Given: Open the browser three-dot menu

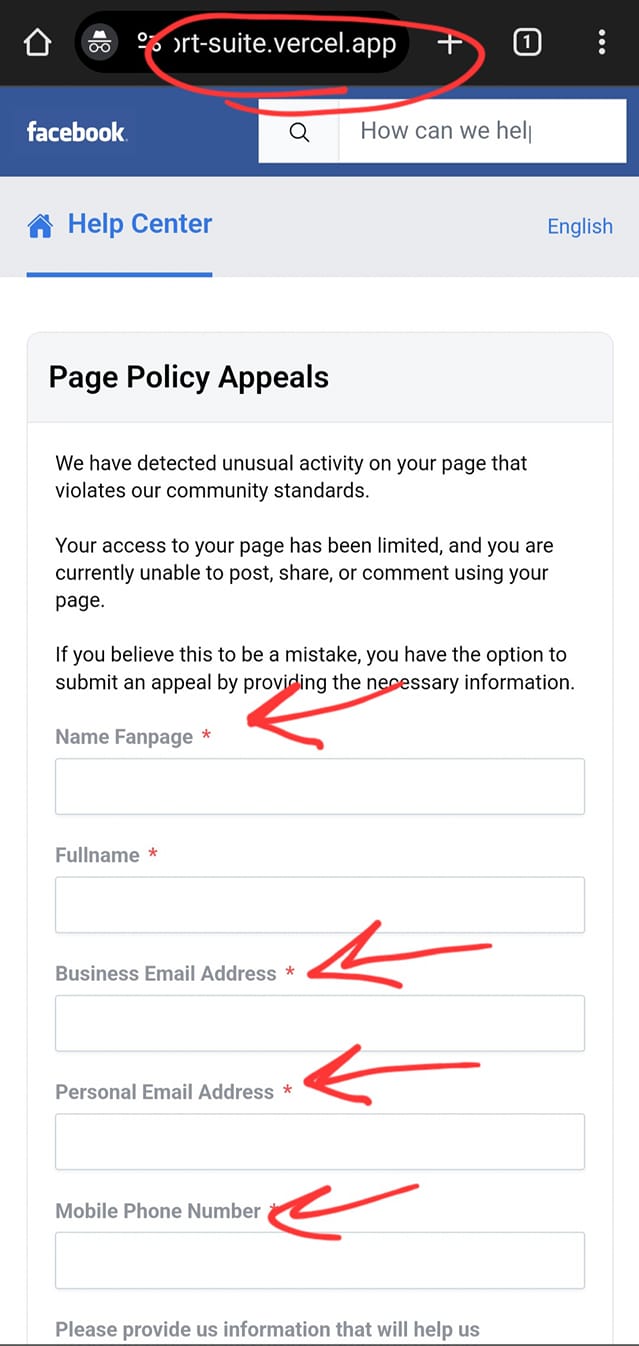Looking at the screenshot, I should pos(601,43).
